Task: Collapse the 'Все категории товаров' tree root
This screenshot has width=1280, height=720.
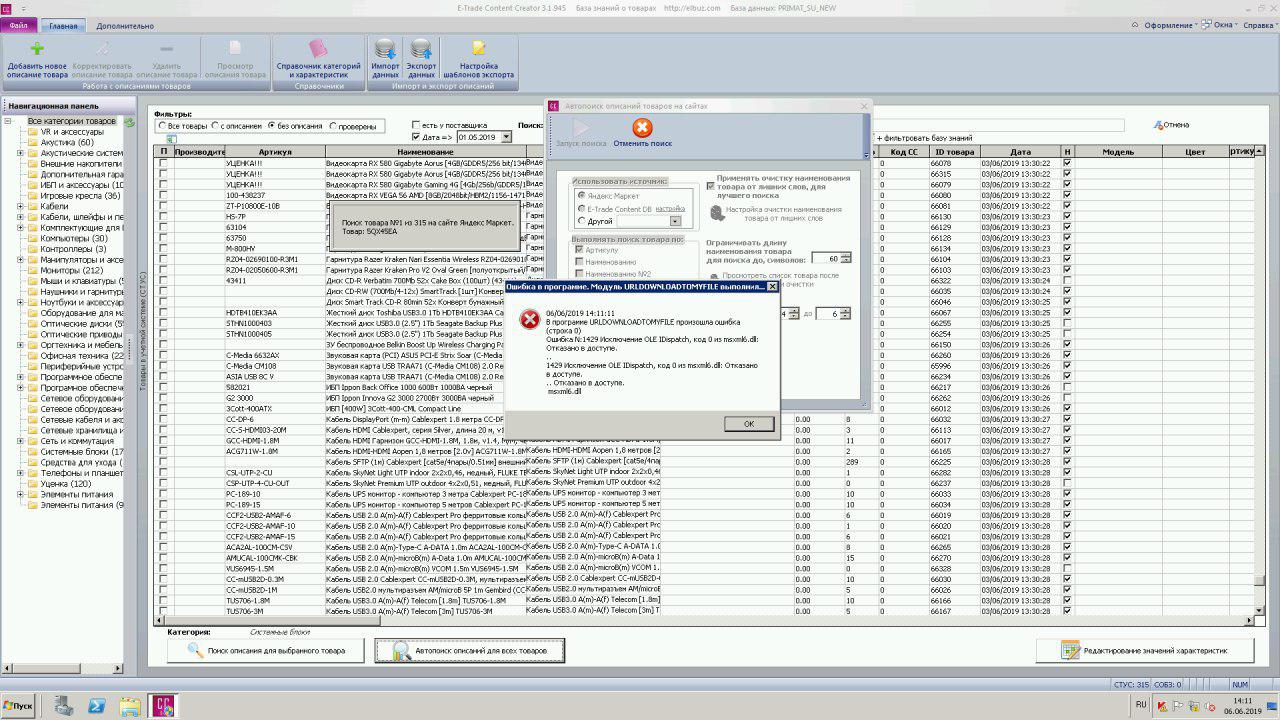Action: pyautogui.click(x=8, y=121)
